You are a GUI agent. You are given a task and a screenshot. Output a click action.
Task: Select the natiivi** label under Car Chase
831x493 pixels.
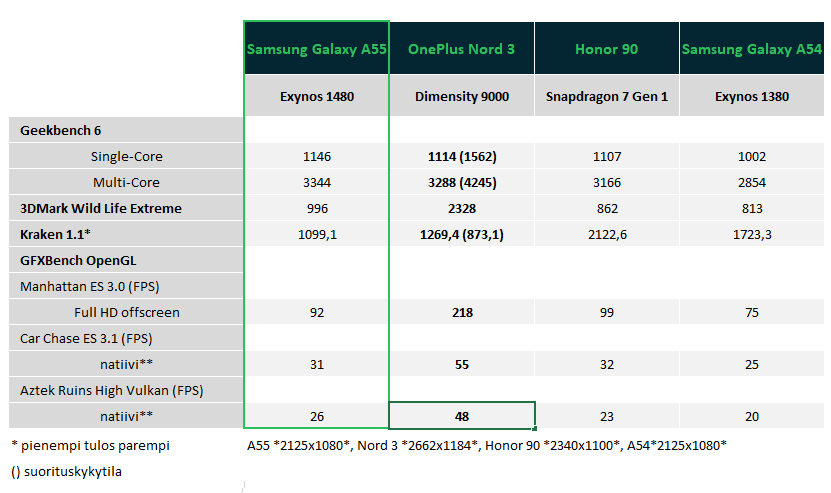click(x=126, y=364)
